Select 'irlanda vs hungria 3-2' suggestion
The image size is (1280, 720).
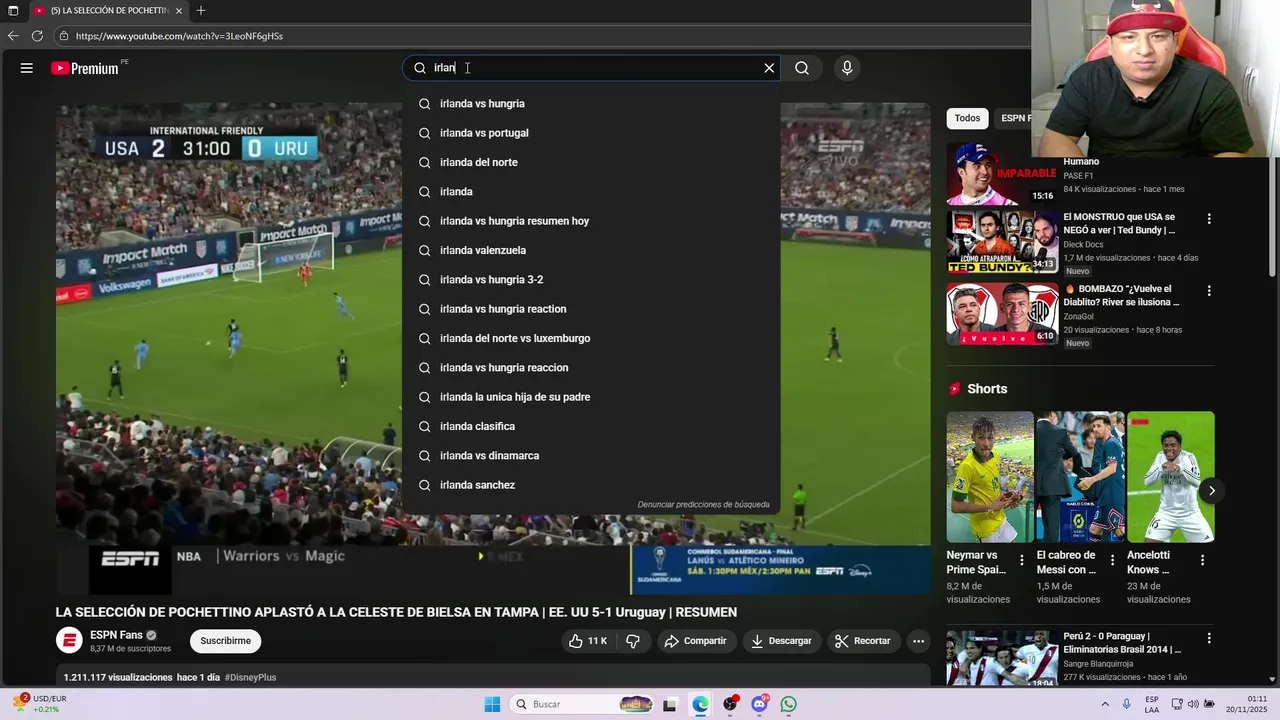tap(591, 279)
